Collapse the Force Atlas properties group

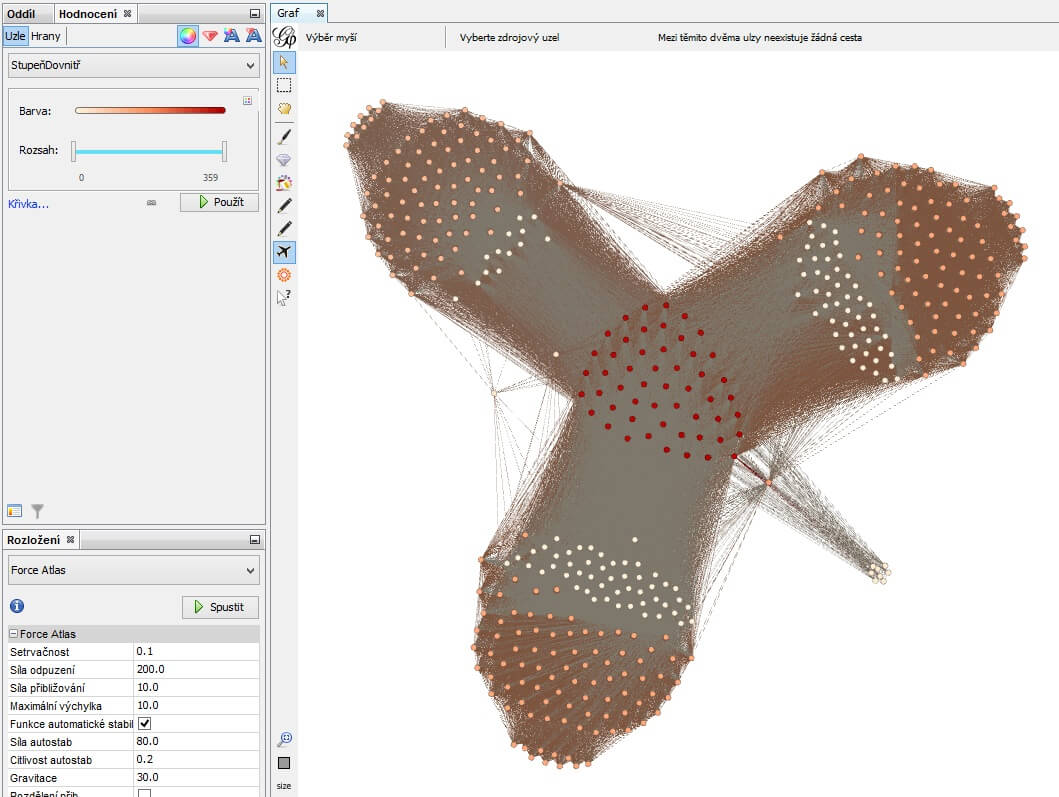click(x=14, y=634)
